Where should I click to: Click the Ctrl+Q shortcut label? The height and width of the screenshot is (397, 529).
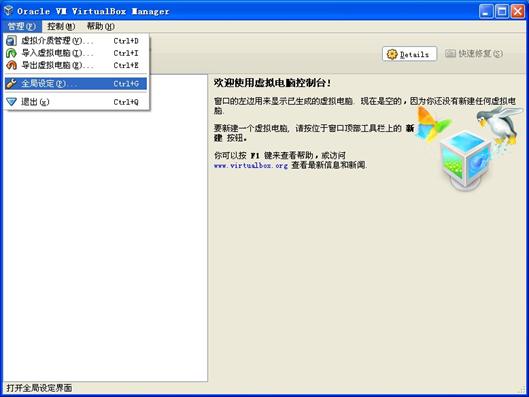(126, 102)
